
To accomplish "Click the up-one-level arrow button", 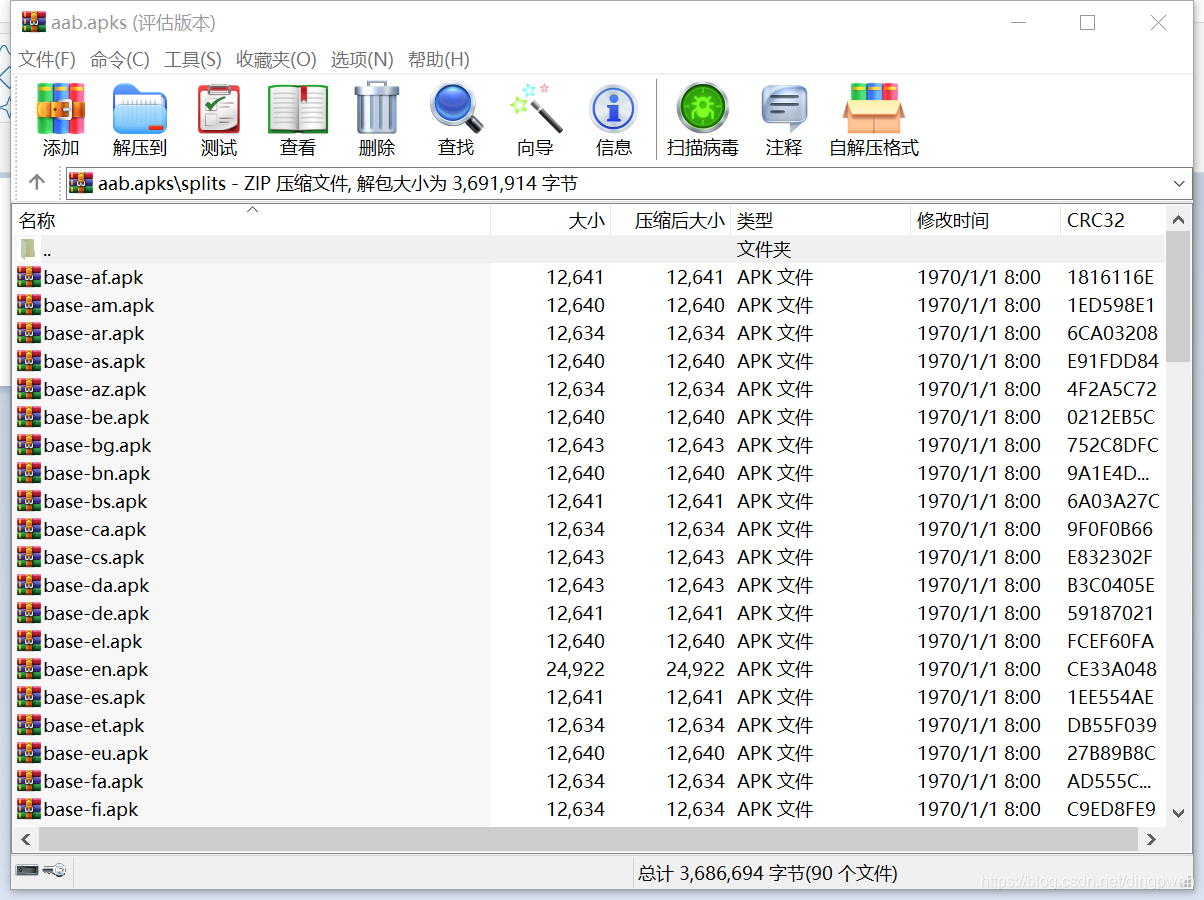I will (37, 182).
